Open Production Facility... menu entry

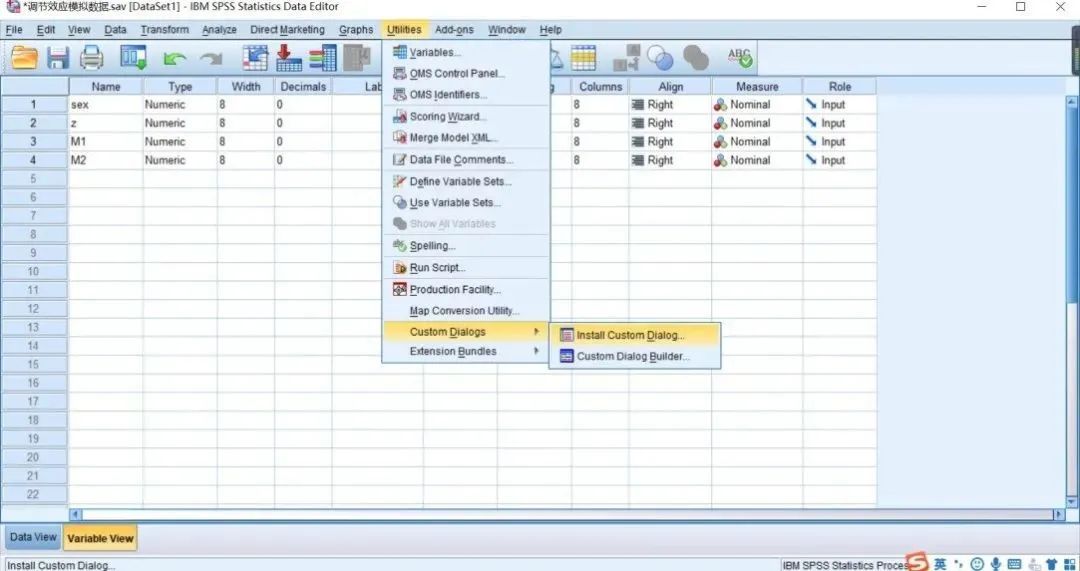(x=466, y=290)
